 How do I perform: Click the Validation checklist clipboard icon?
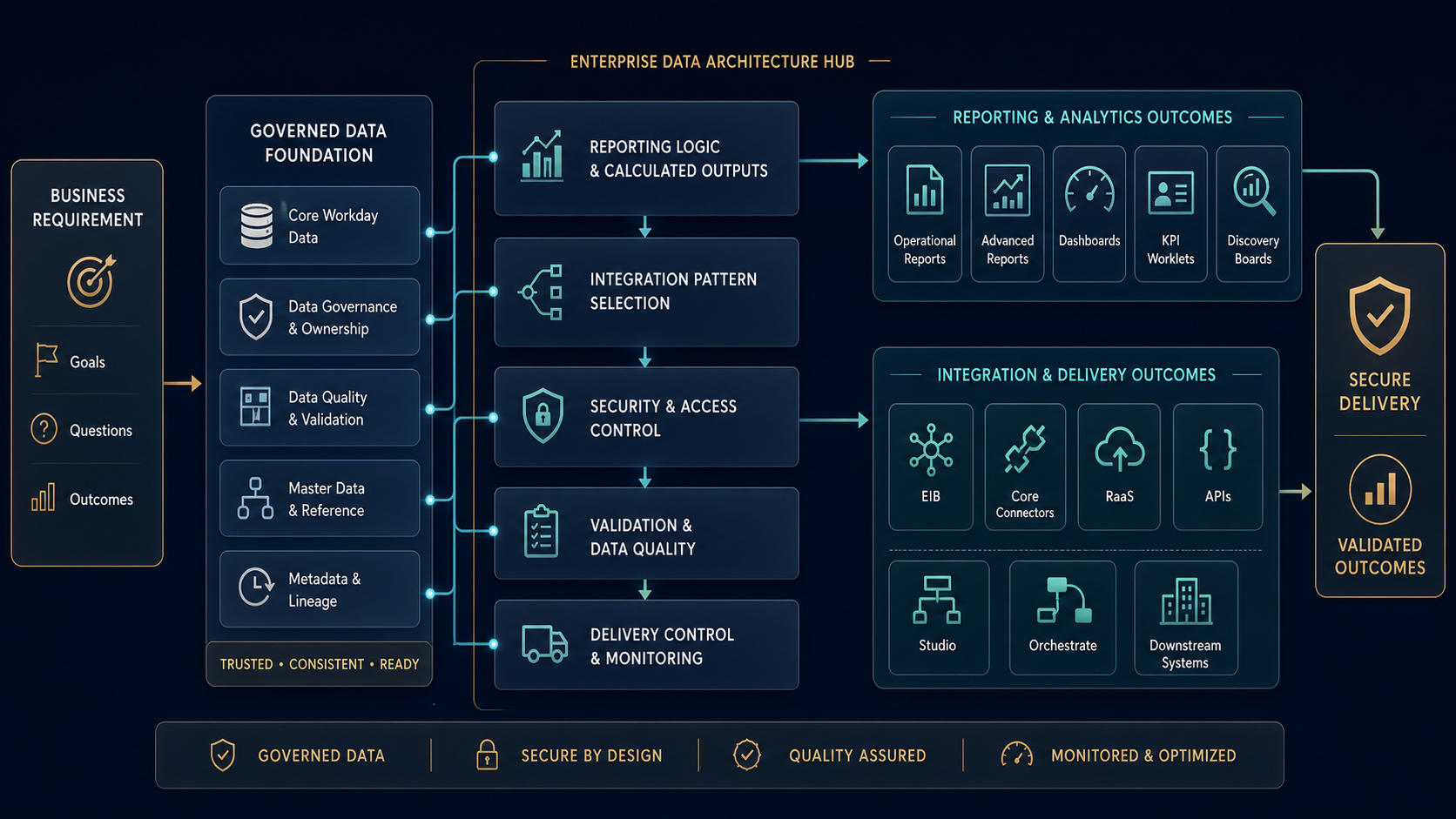coord(542,531)
